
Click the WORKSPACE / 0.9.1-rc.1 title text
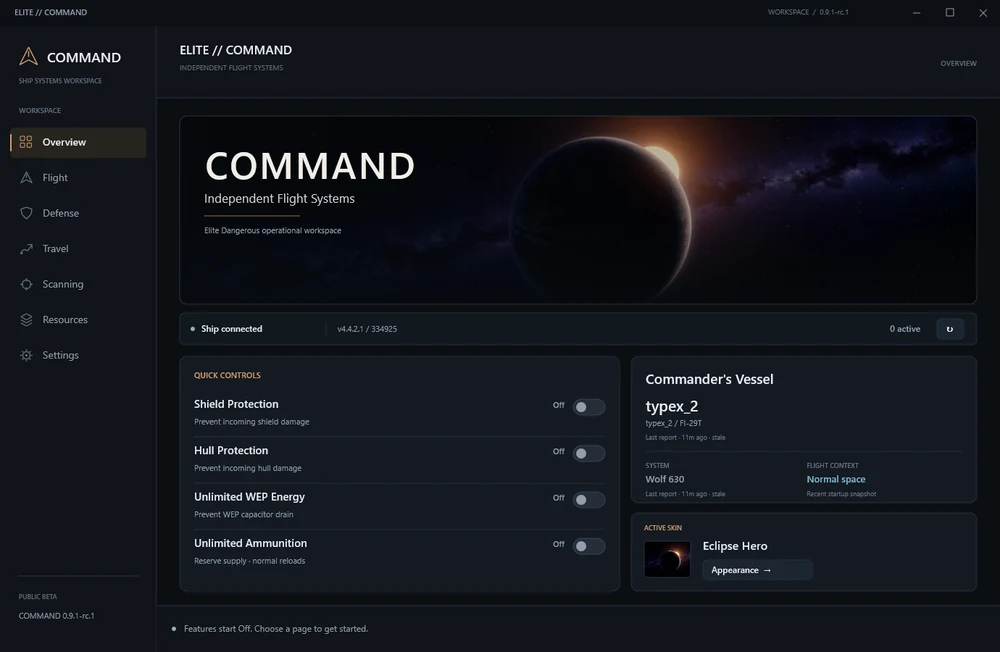click(x=807, y=12)
